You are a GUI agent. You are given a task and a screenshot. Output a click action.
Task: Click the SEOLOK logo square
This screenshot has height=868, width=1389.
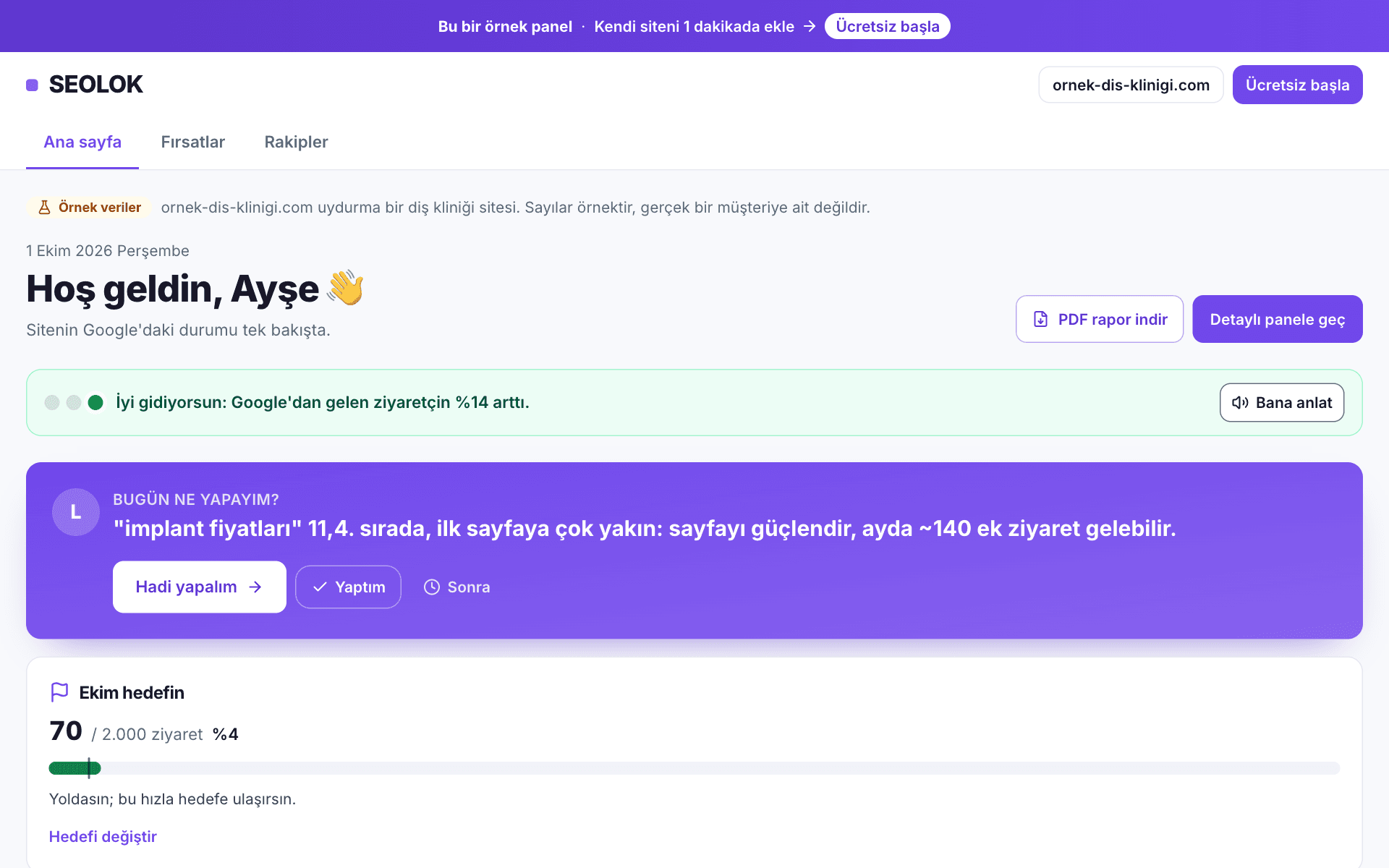tap(32, 85)
